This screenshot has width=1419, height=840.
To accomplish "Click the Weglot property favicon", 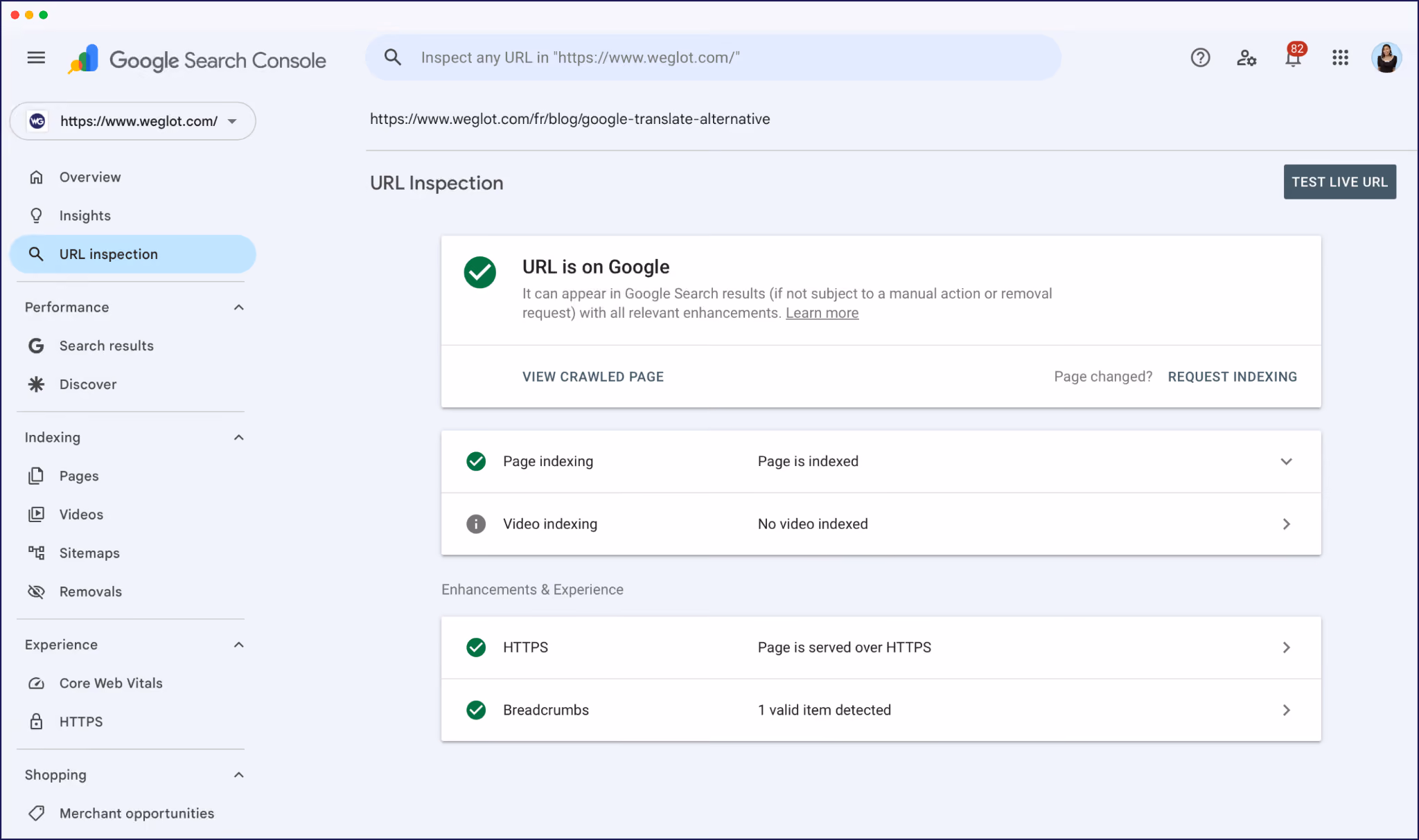I will click(37, 121).
